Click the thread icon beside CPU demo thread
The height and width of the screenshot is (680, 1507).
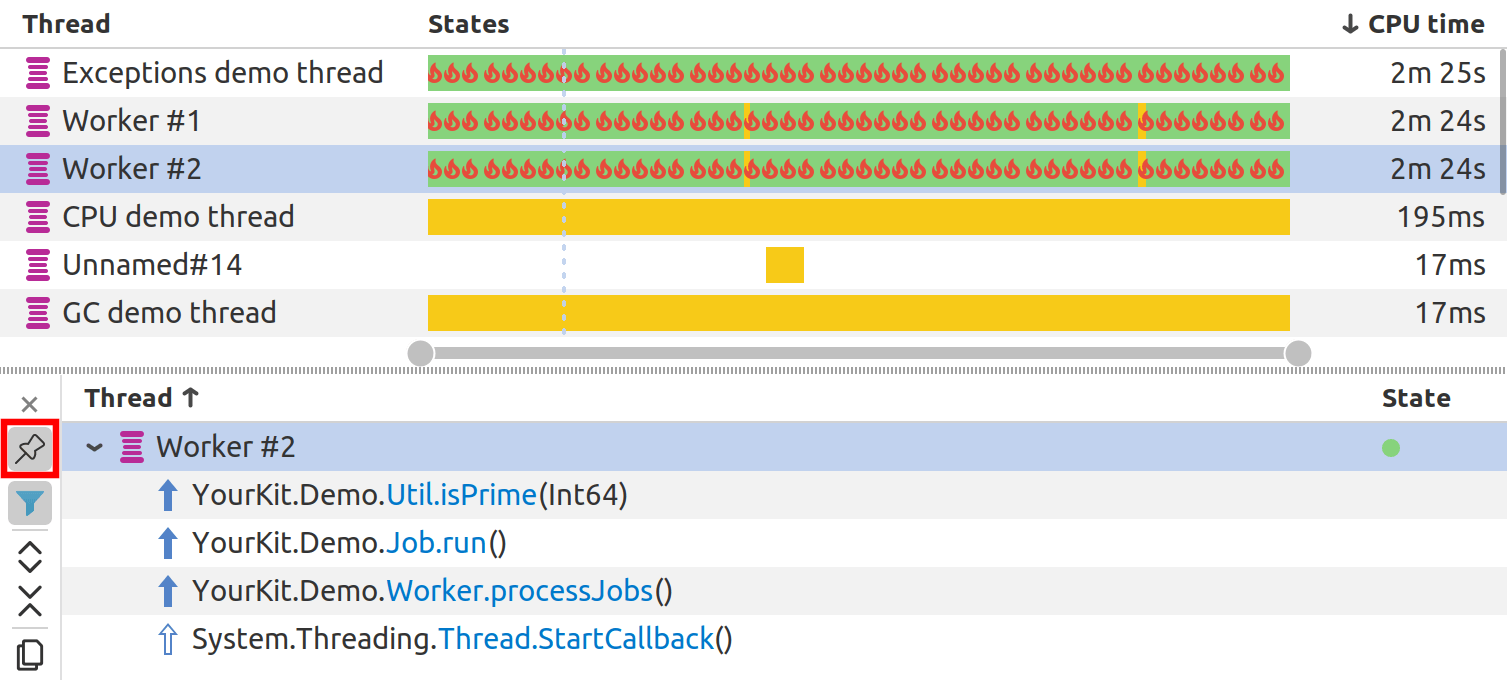pyautogui.click(x=38, y=217)
